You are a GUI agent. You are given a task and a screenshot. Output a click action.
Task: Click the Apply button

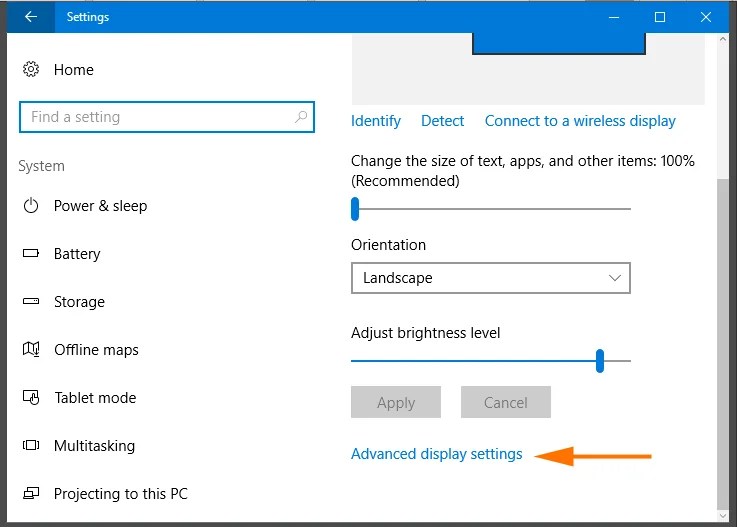click(396, 402)
